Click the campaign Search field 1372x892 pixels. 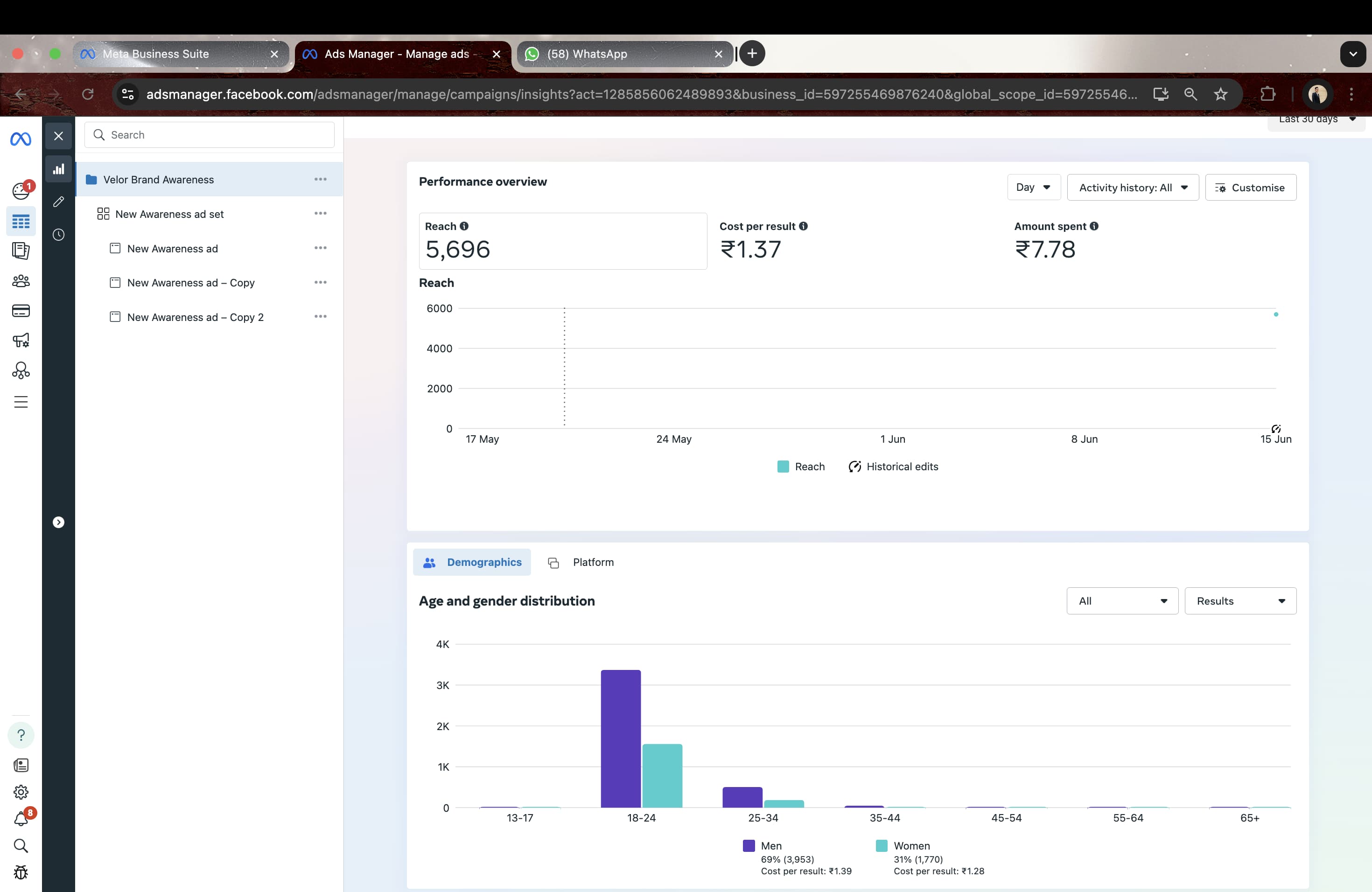[x=209, y=135]
